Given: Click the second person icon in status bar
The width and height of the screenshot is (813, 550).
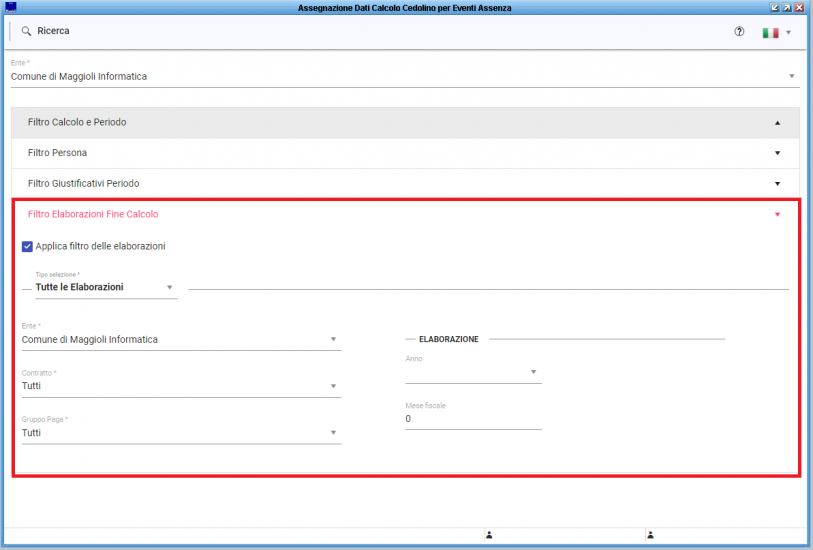Looking at the screenshot, I should [650, 535].
